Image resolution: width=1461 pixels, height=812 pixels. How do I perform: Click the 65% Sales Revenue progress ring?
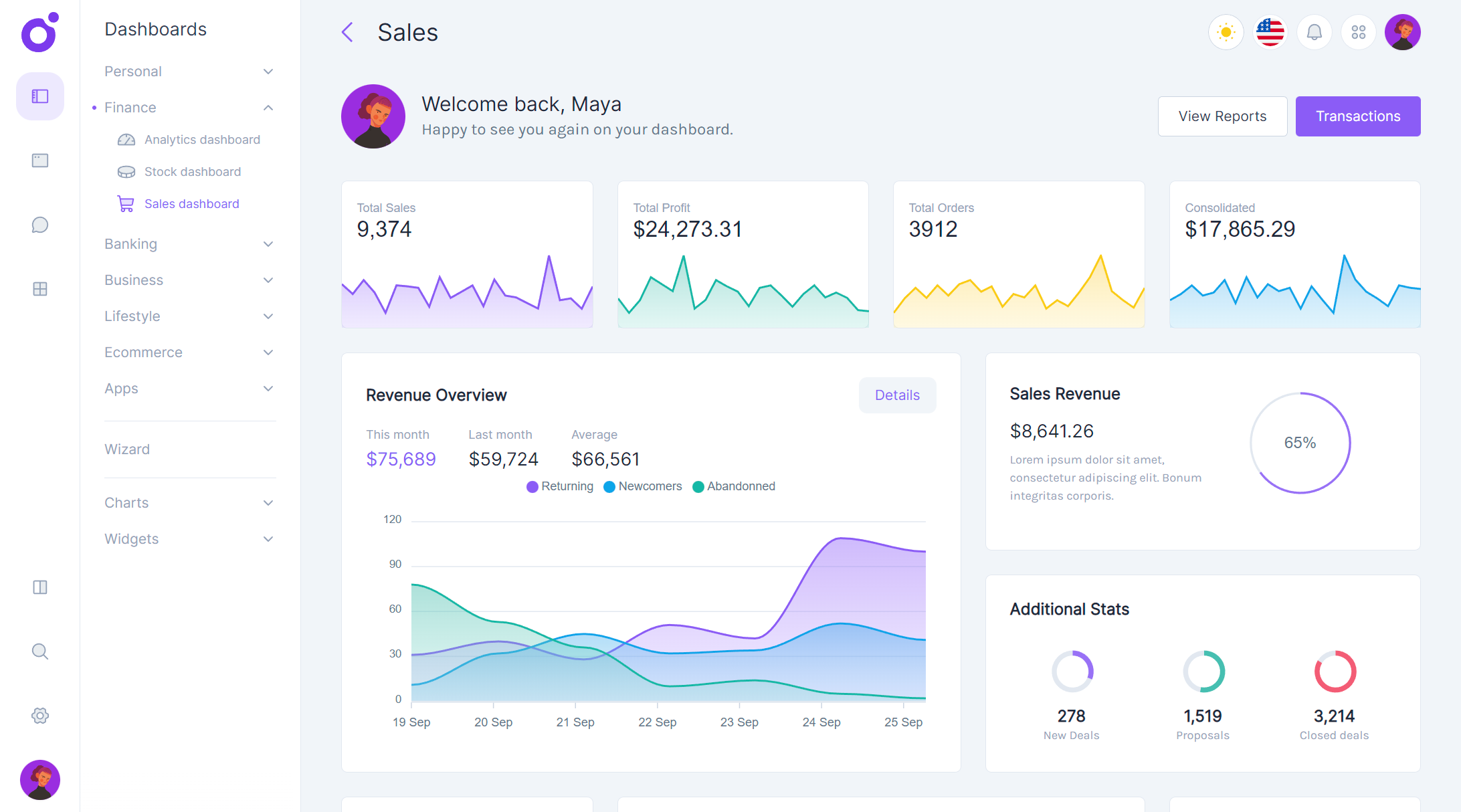coord(1300,443)
